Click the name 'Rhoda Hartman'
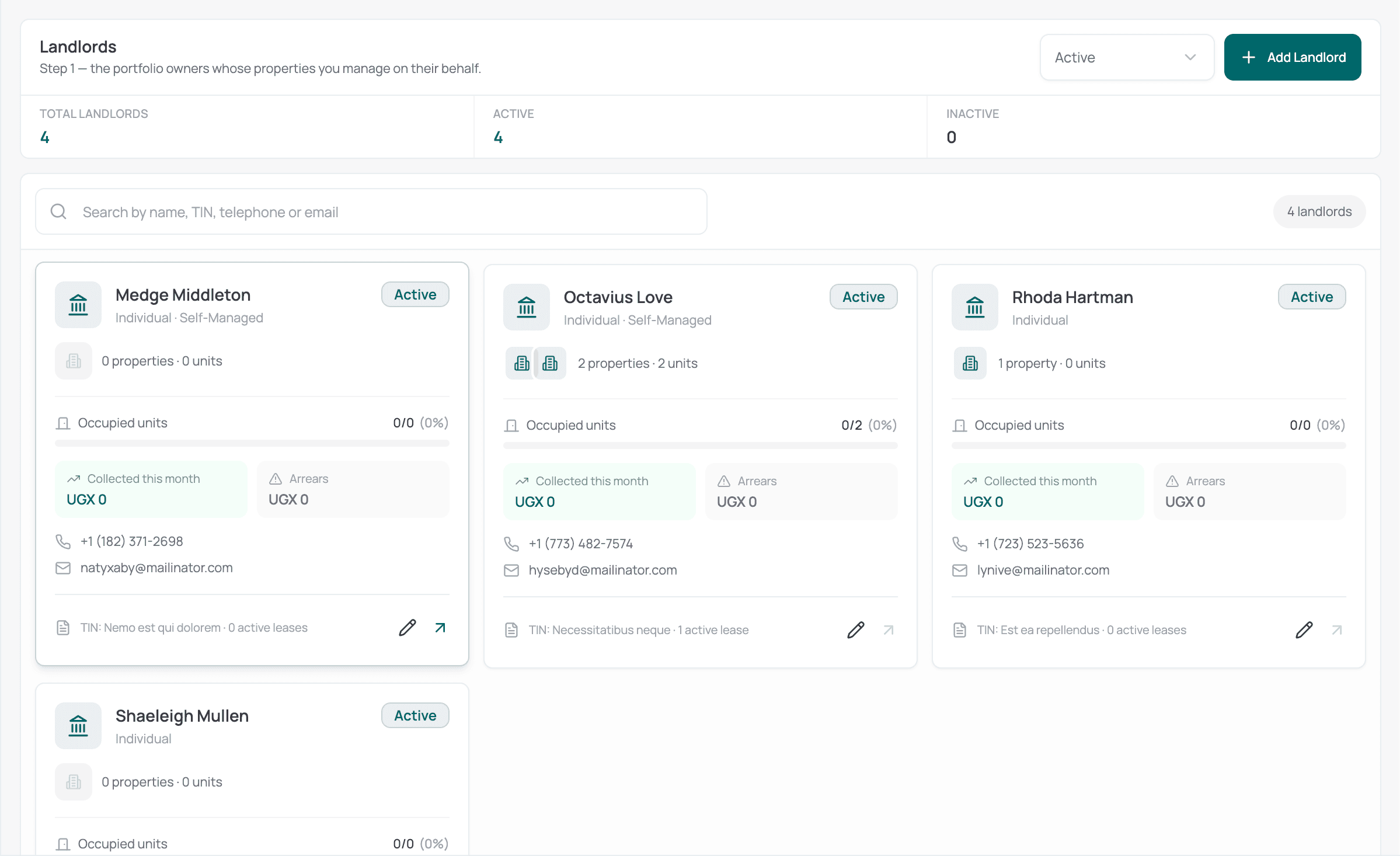This screenshot has width=1400, height=856. point(1072,297)
